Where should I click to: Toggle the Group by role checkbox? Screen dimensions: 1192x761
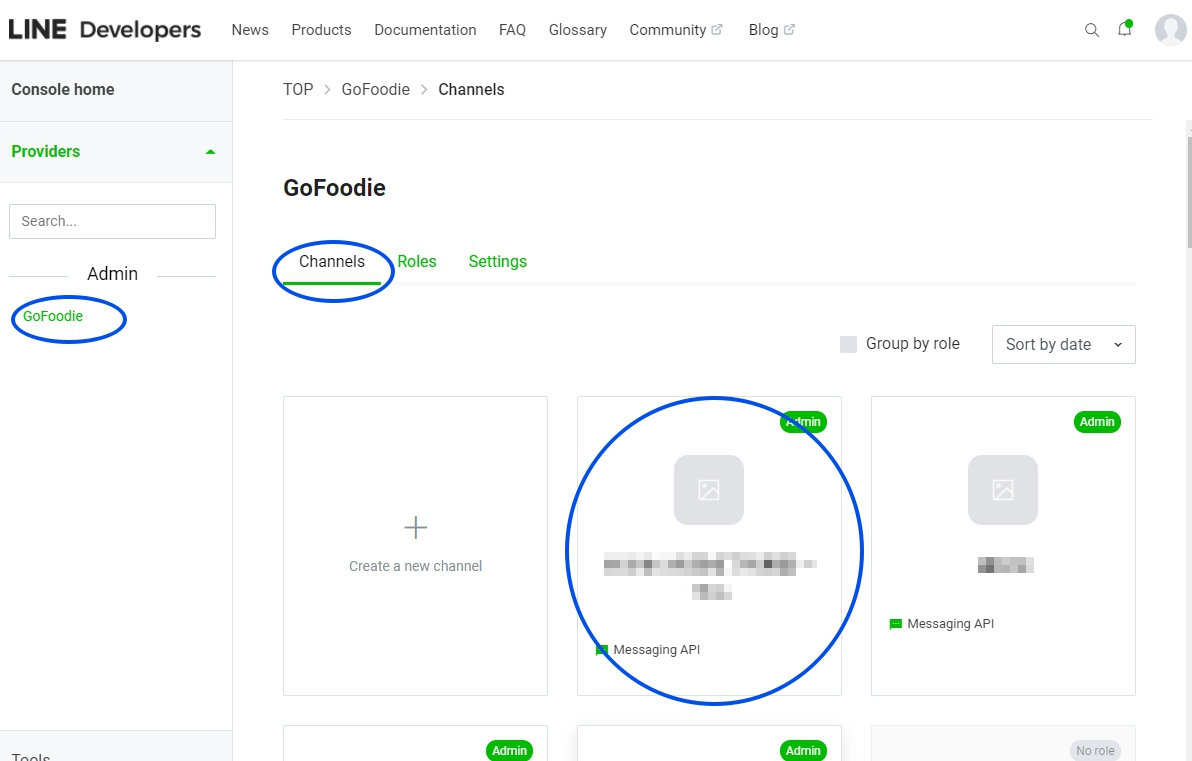pyautogui.click(x=848, y=344)
